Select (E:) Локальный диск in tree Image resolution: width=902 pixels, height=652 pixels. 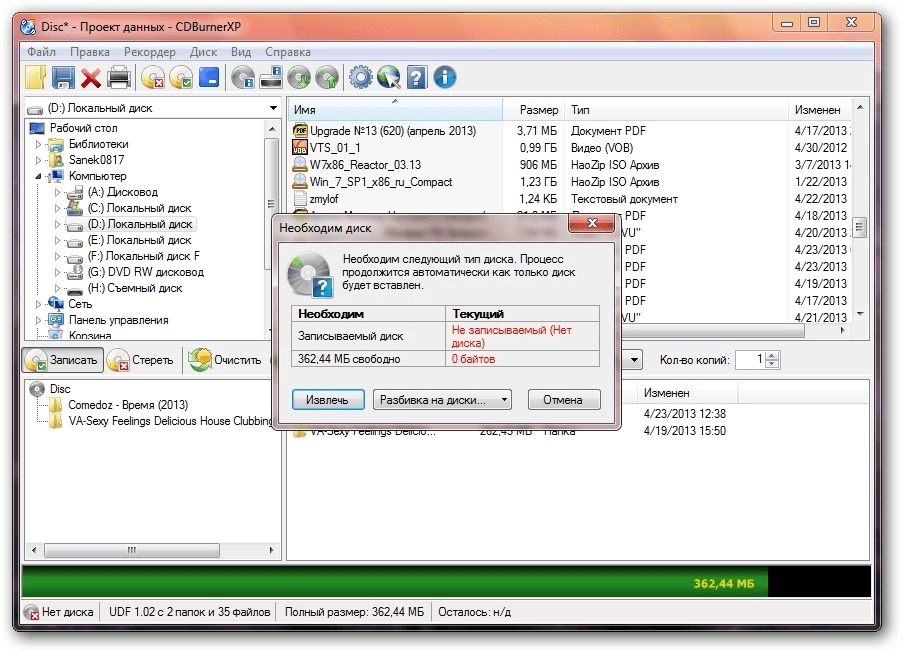click(139, 241)
